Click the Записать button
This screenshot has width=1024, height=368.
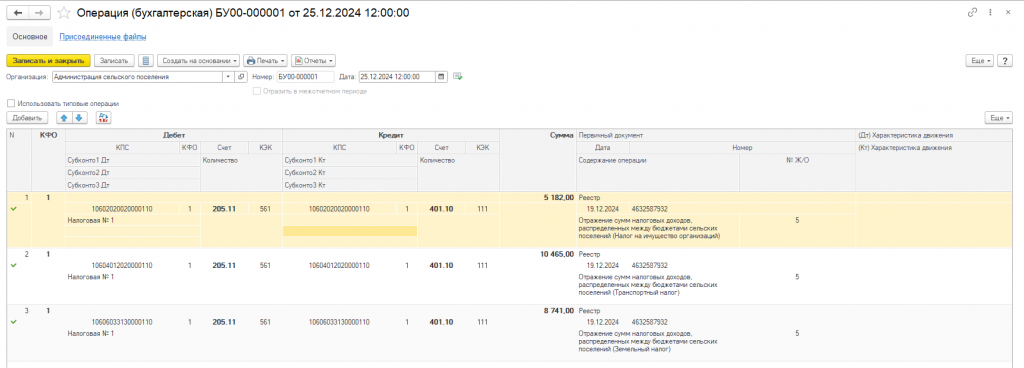[114, 61]
